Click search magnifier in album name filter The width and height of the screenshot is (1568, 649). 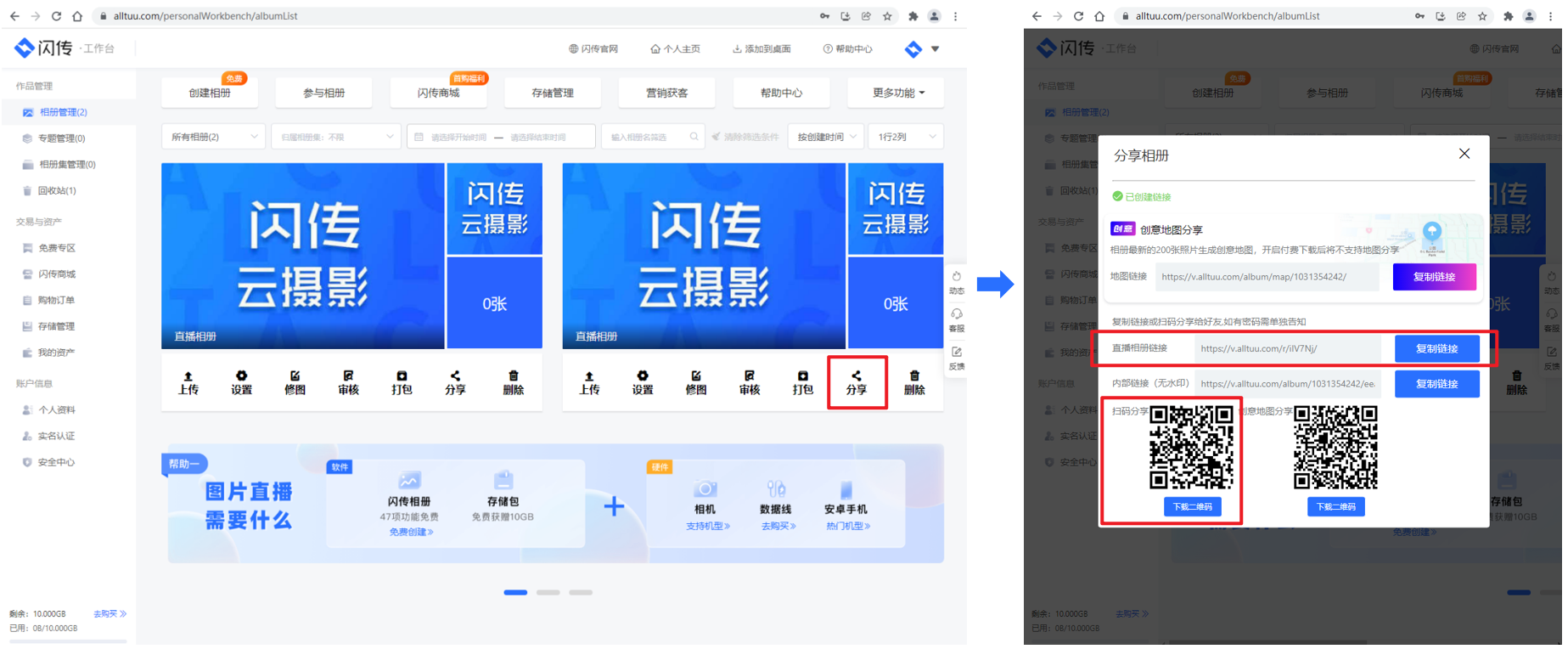click(x=694, y=137)
